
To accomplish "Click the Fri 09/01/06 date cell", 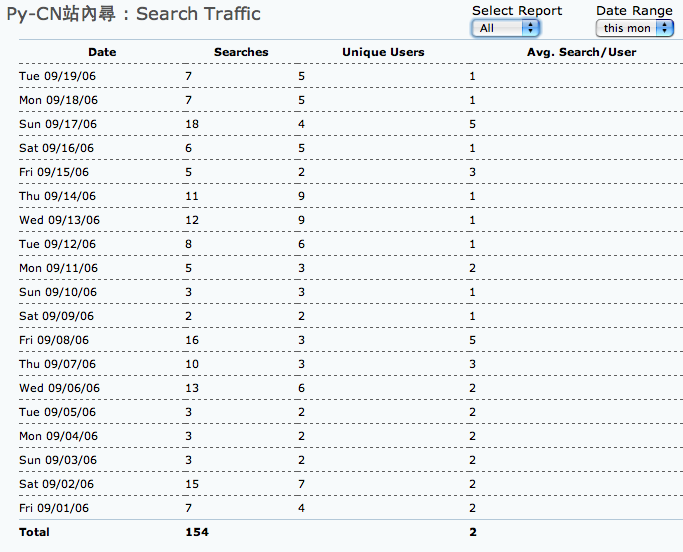I will pos(54,508).
